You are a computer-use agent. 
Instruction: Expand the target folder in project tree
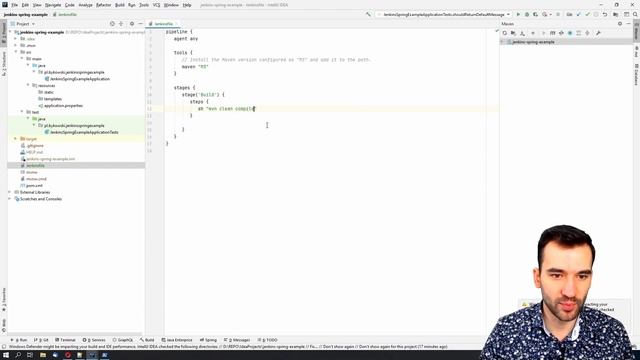[x=16, y=139]
